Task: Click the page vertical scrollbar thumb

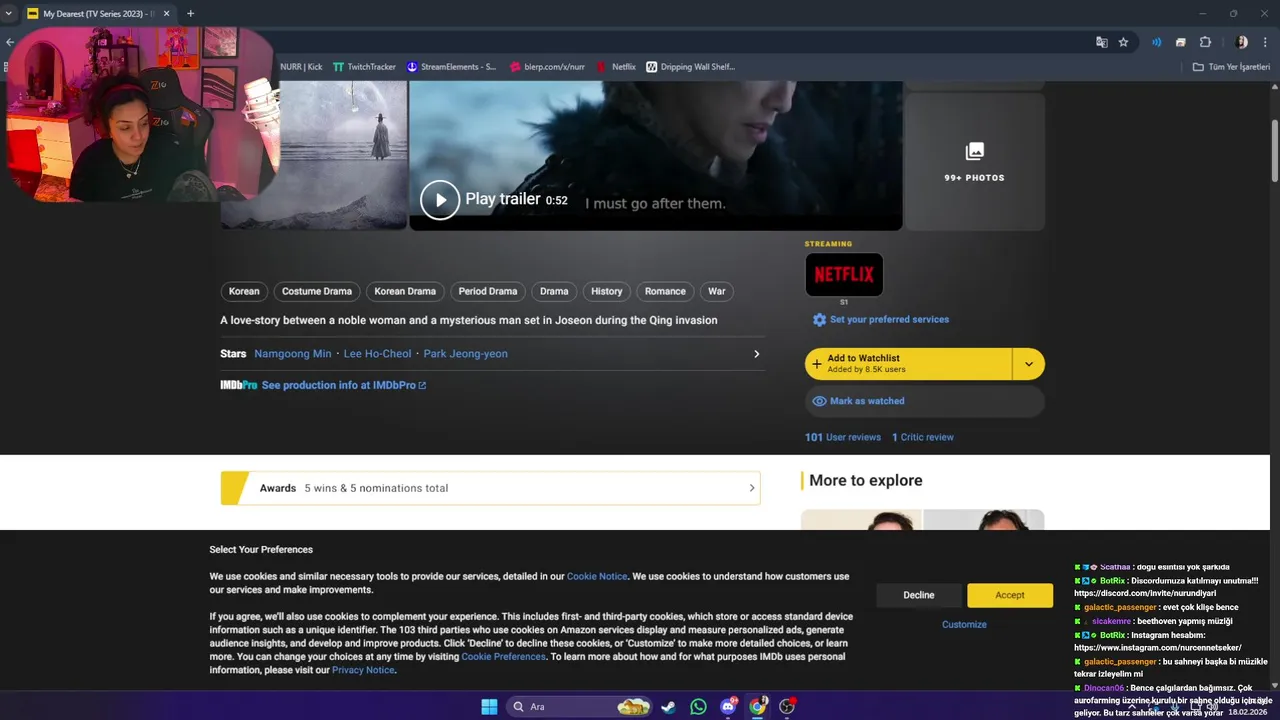Action: click(1274, 149)
